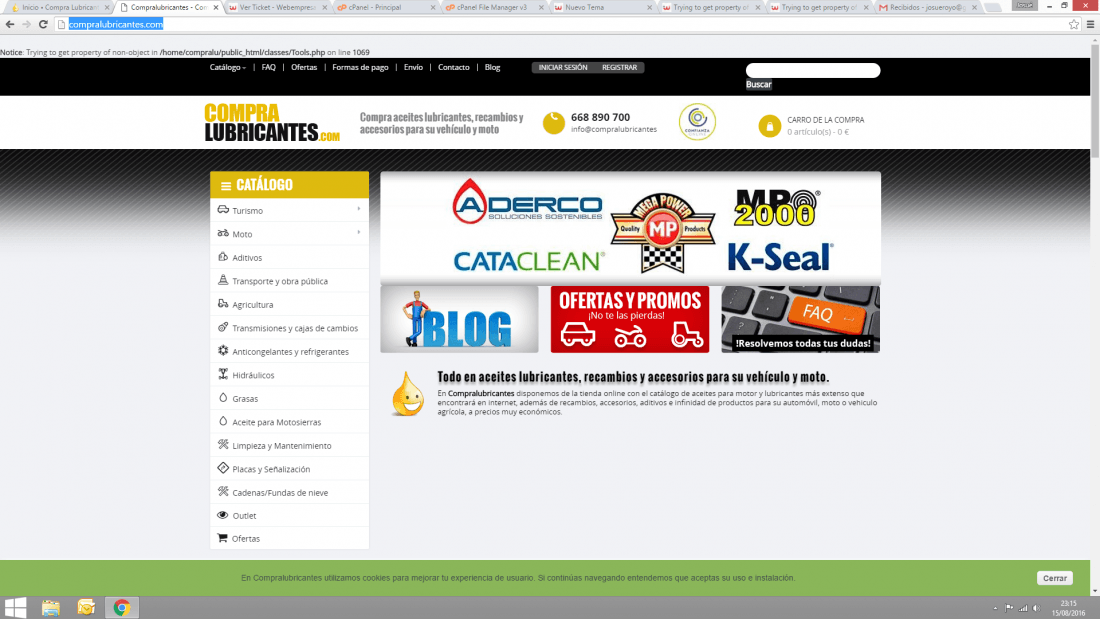Switch to the Recibidos Gmail tab
1100x619 pixels.
927,8
